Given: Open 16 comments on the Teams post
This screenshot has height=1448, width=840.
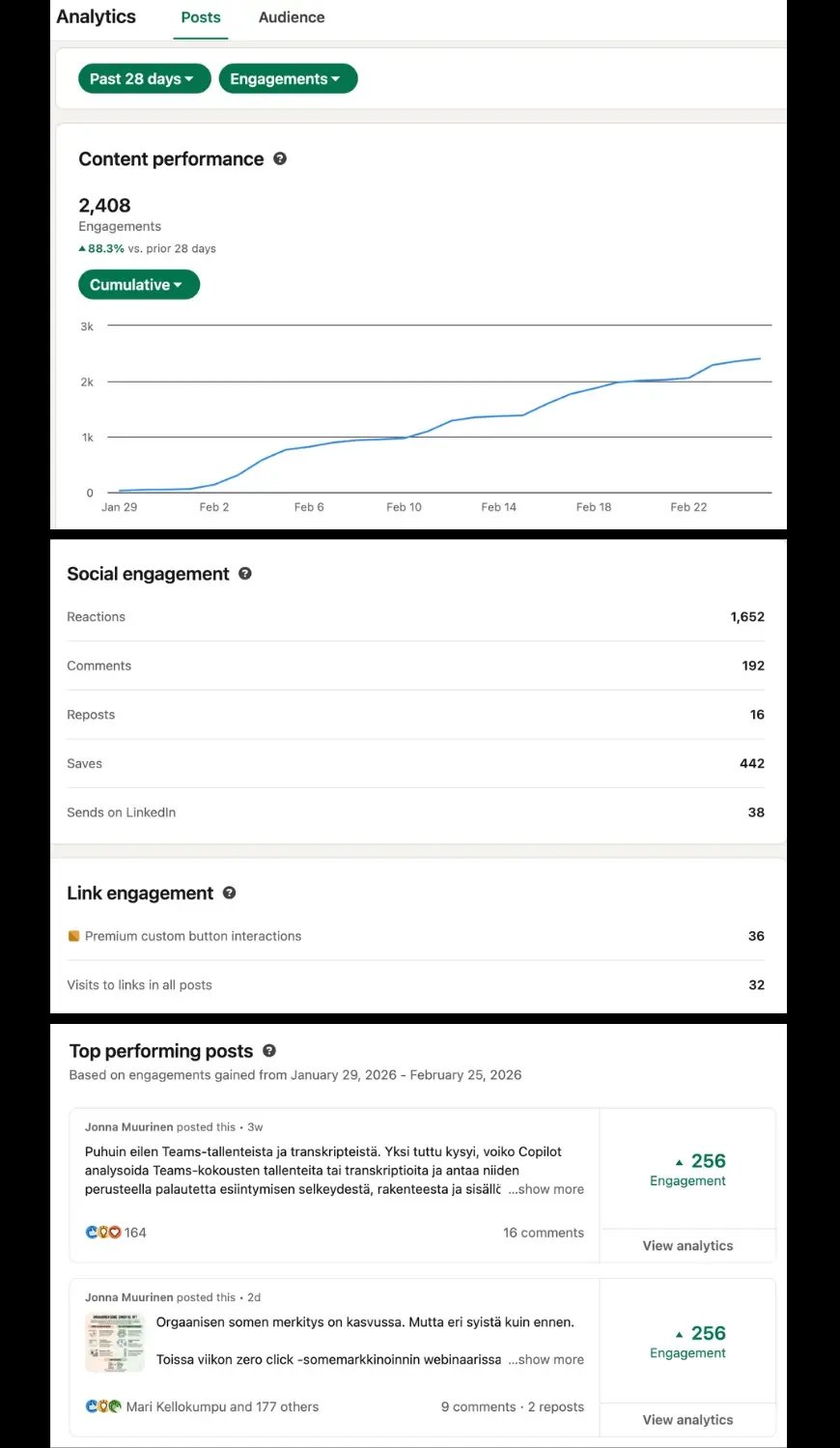Looking at the screenshot, I should click(544, 1232).
